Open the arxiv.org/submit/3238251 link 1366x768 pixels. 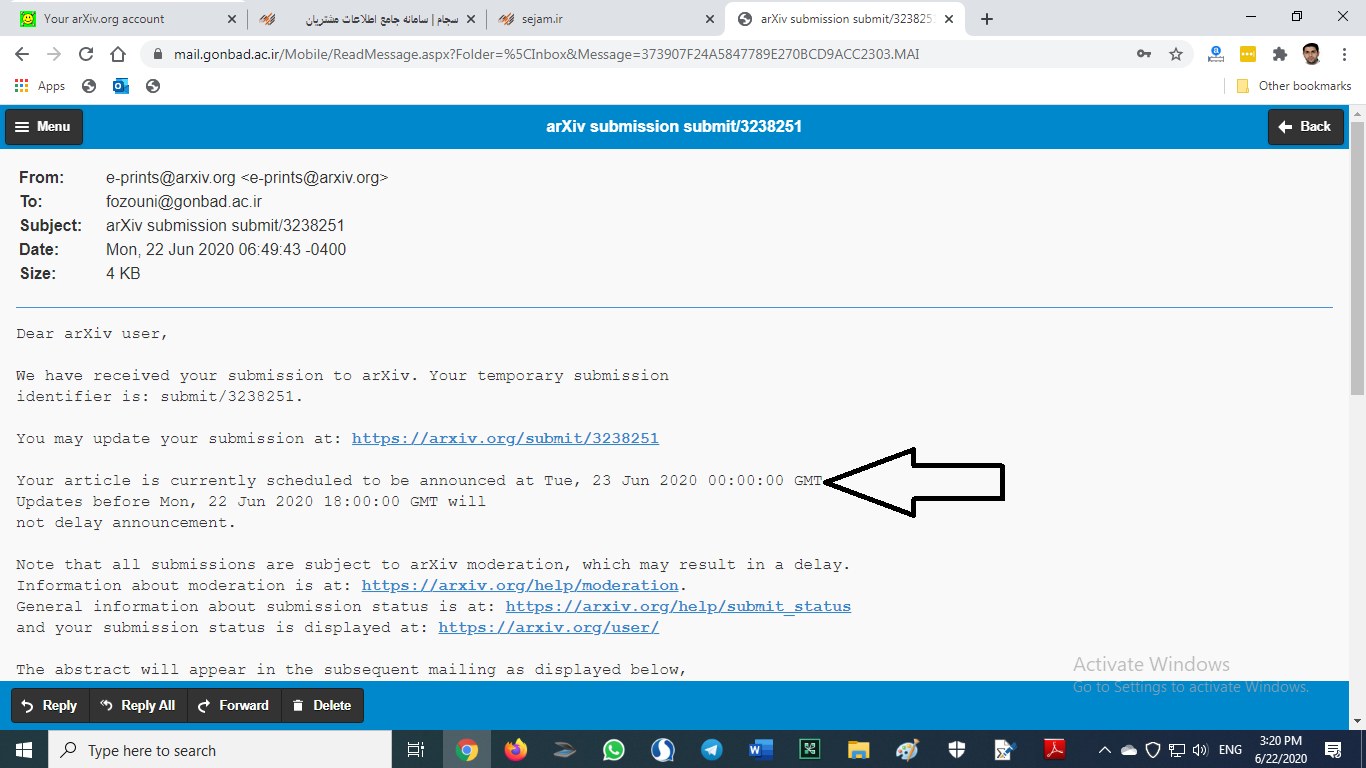(x=505, y=438)
